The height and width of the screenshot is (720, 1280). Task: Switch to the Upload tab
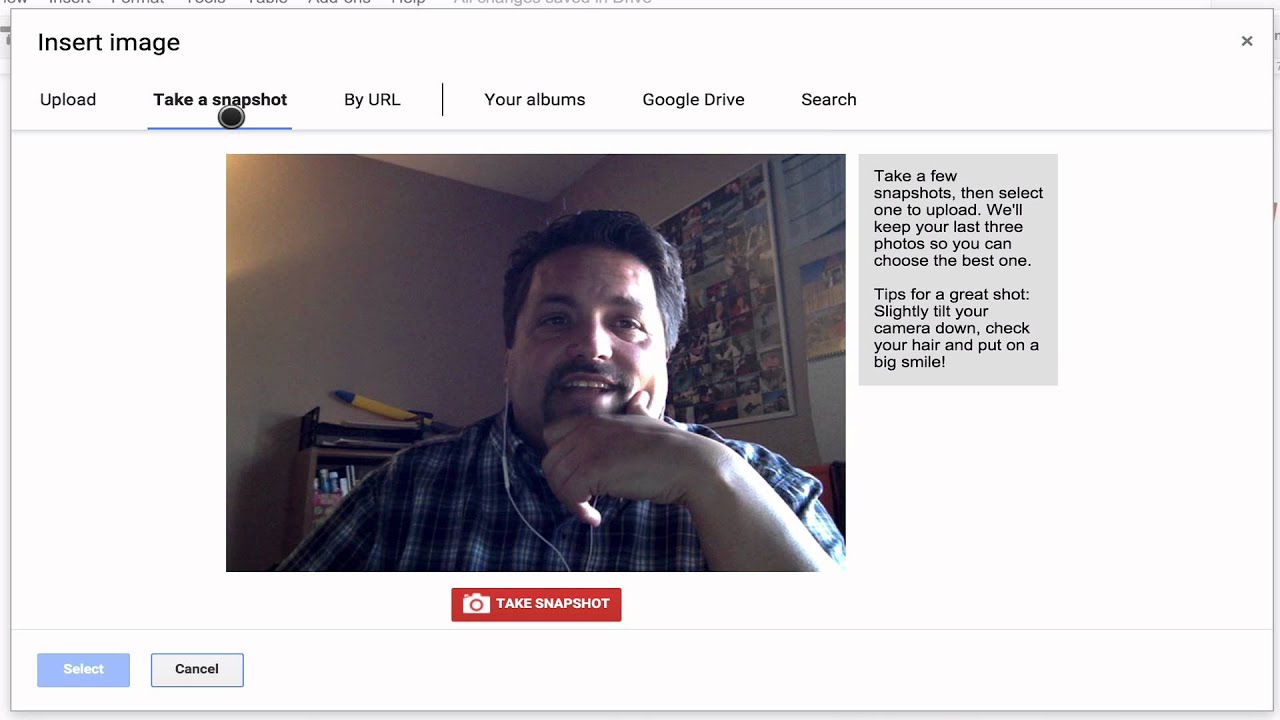[68, 100]
